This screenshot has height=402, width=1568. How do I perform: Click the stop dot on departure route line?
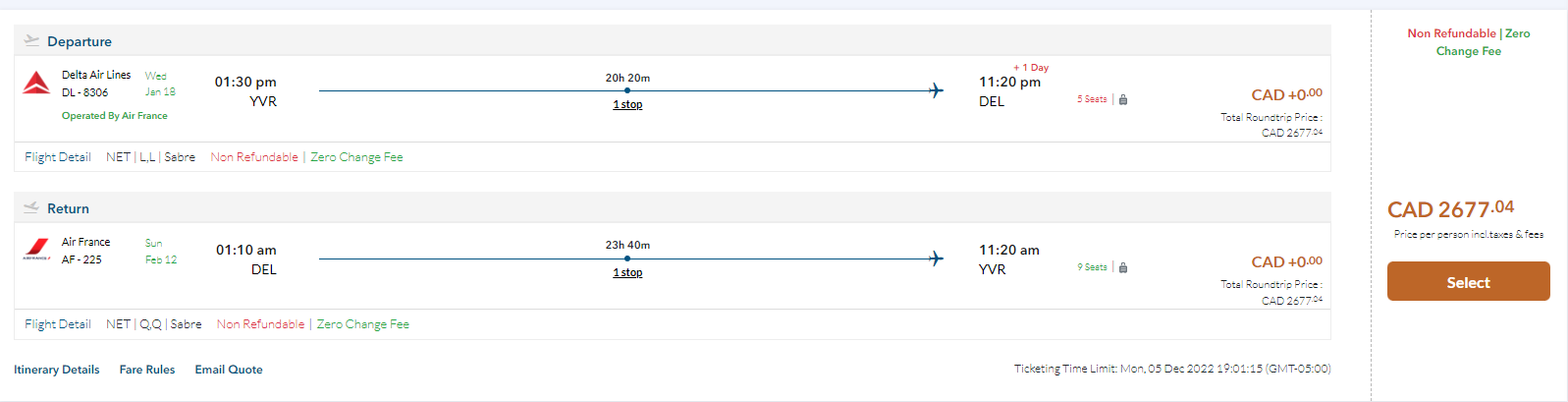627,90
